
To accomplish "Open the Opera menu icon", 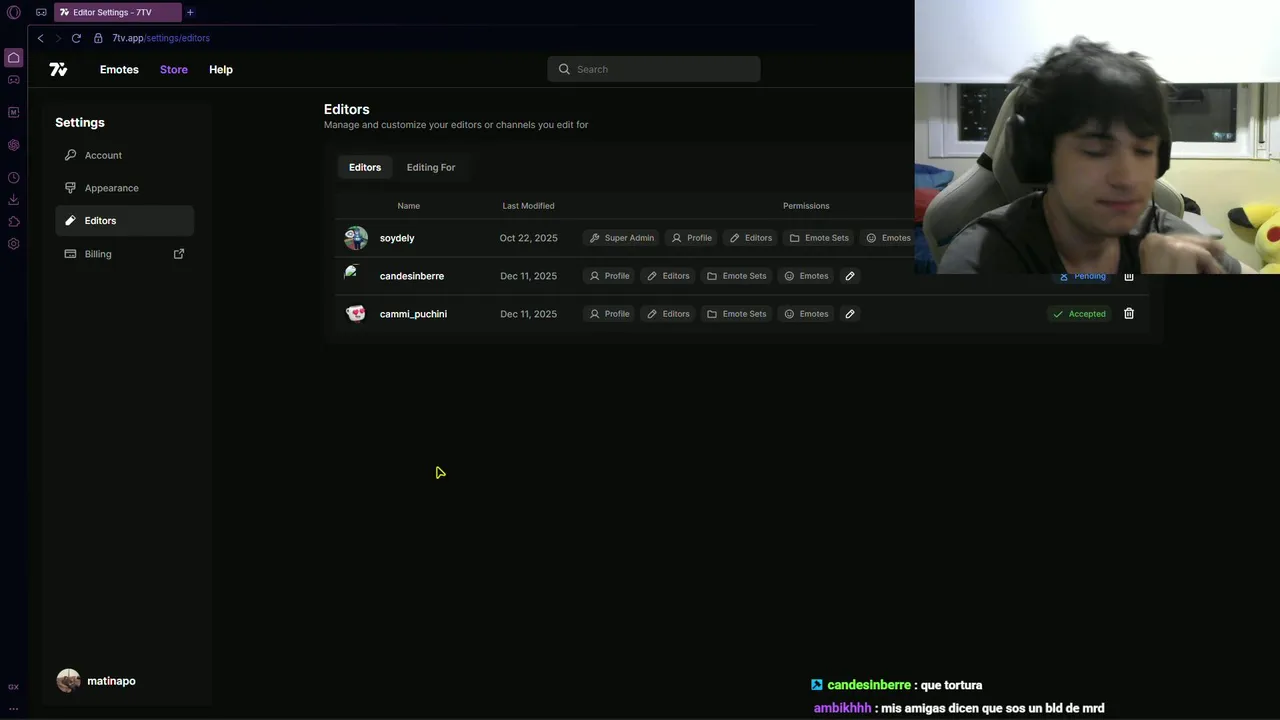I will (x=14, y=13).
